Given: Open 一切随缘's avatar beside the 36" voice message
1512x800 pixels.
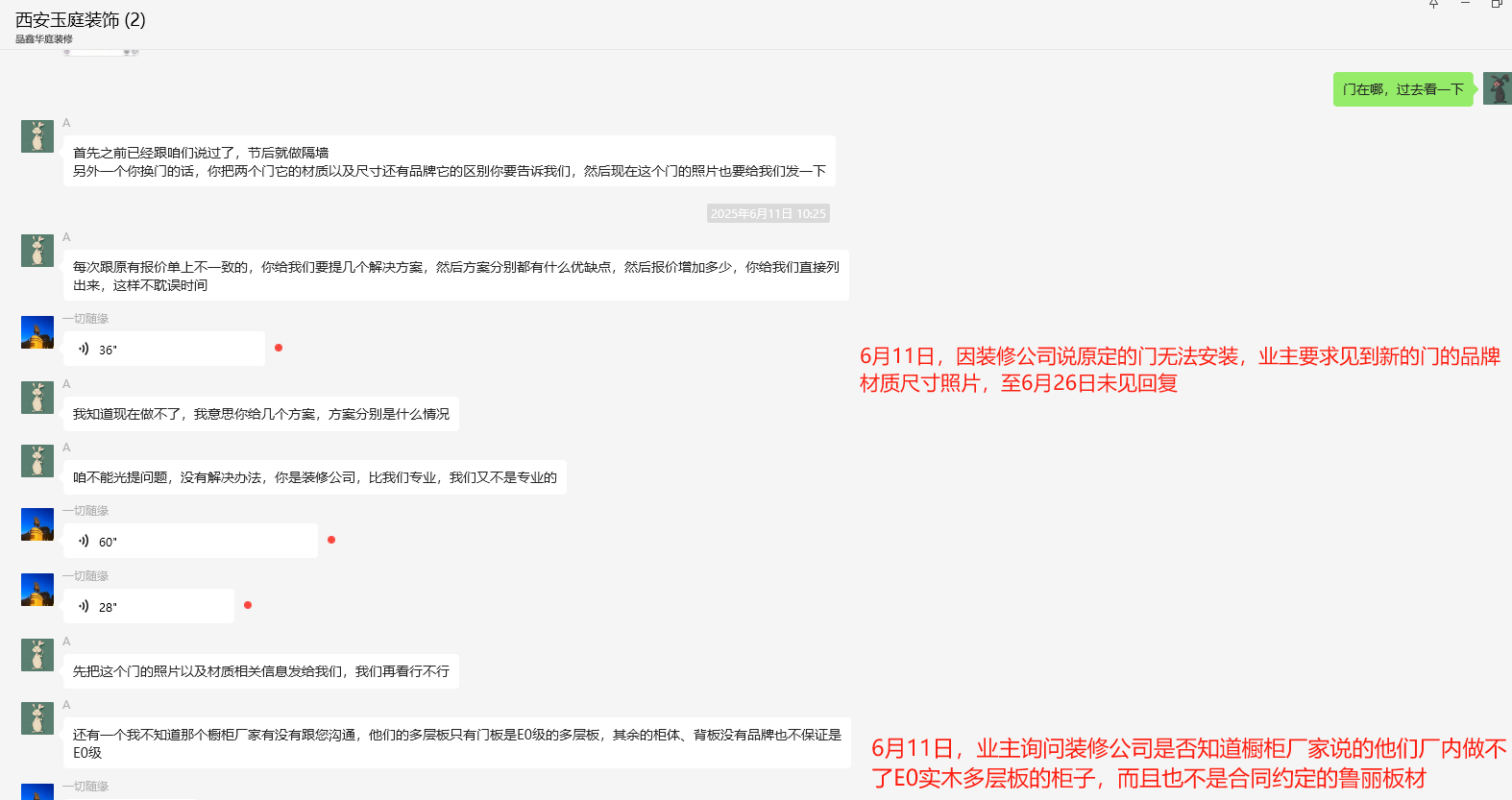Looking at the screenshot, I should [37, 332].
